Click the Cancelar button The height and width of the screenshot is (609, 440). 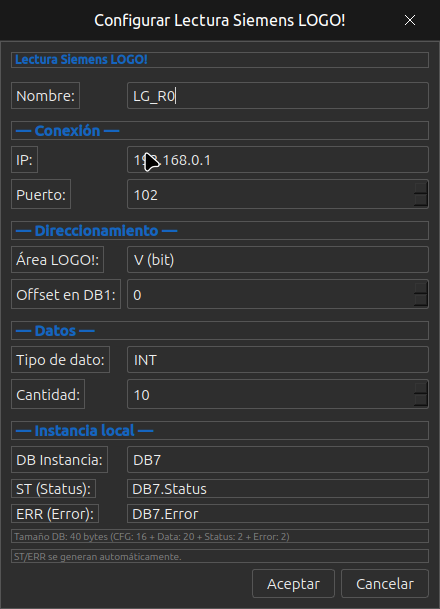pos(385,584)
